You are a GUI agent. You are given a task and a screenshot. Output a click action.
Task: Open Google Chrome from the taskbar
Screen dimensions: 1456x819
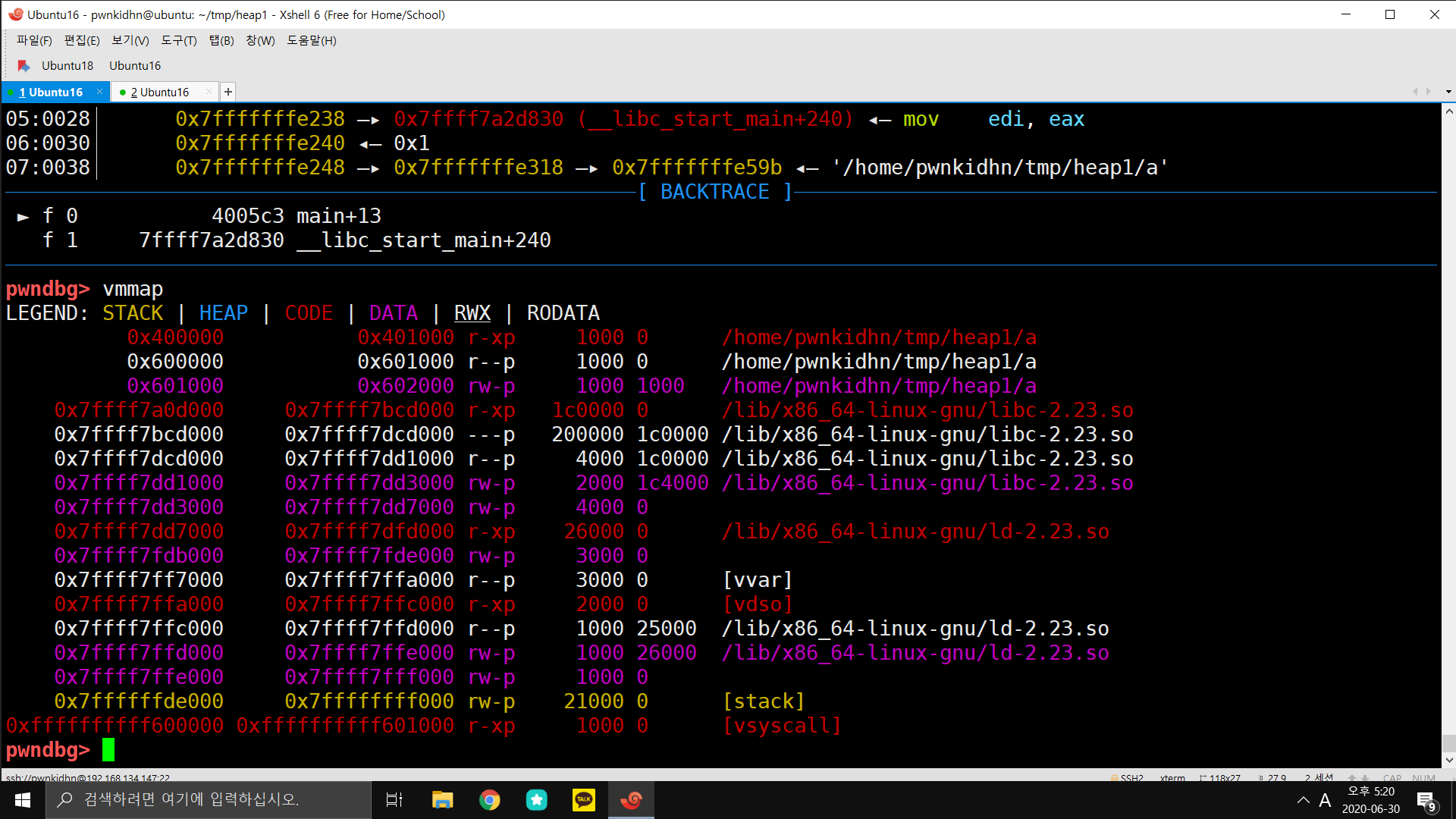490,800
